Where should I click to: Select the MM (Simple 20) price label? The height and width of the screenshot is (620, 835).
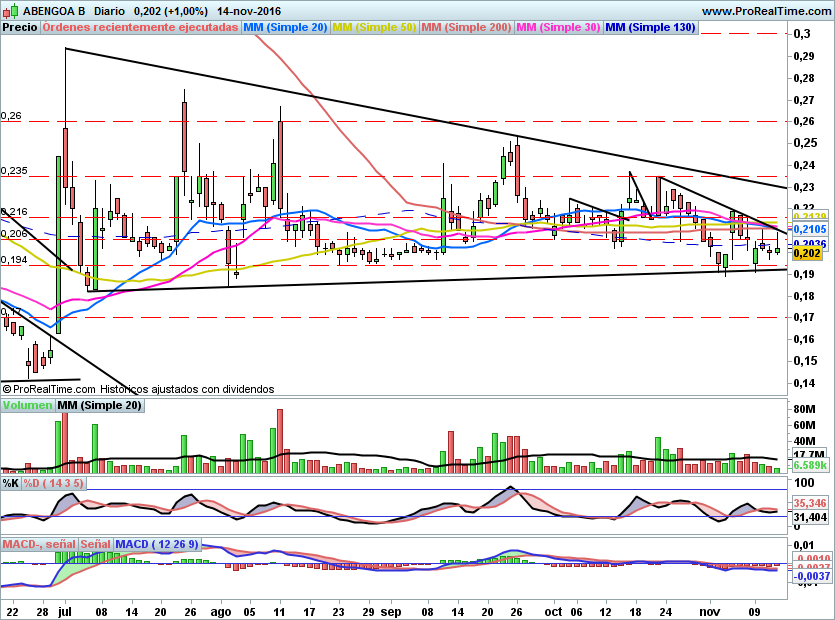click(285, 27)
